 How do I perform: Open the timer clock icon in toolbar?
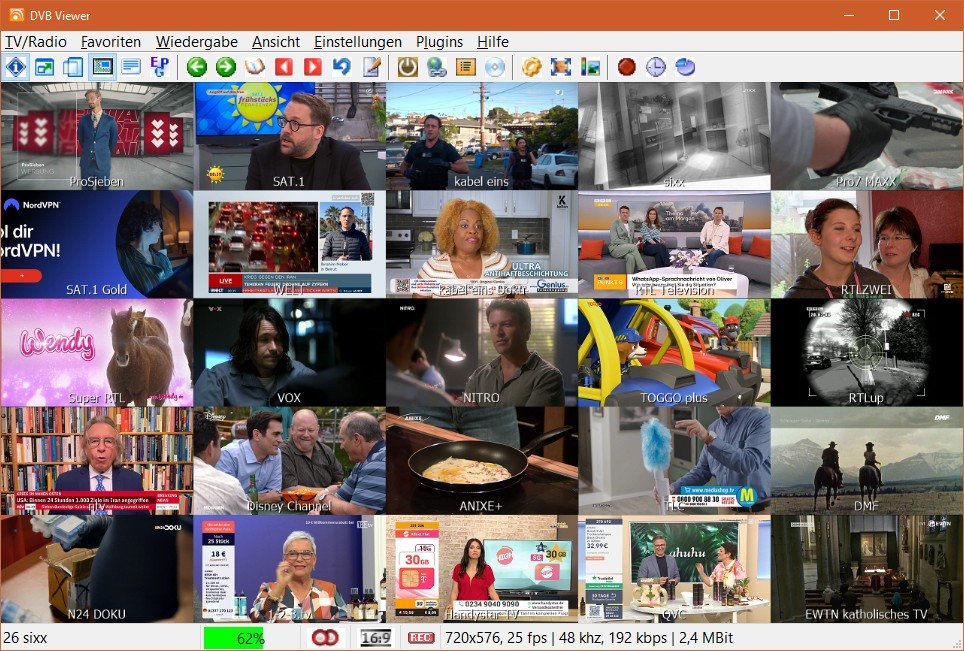(x=655, y=67)
